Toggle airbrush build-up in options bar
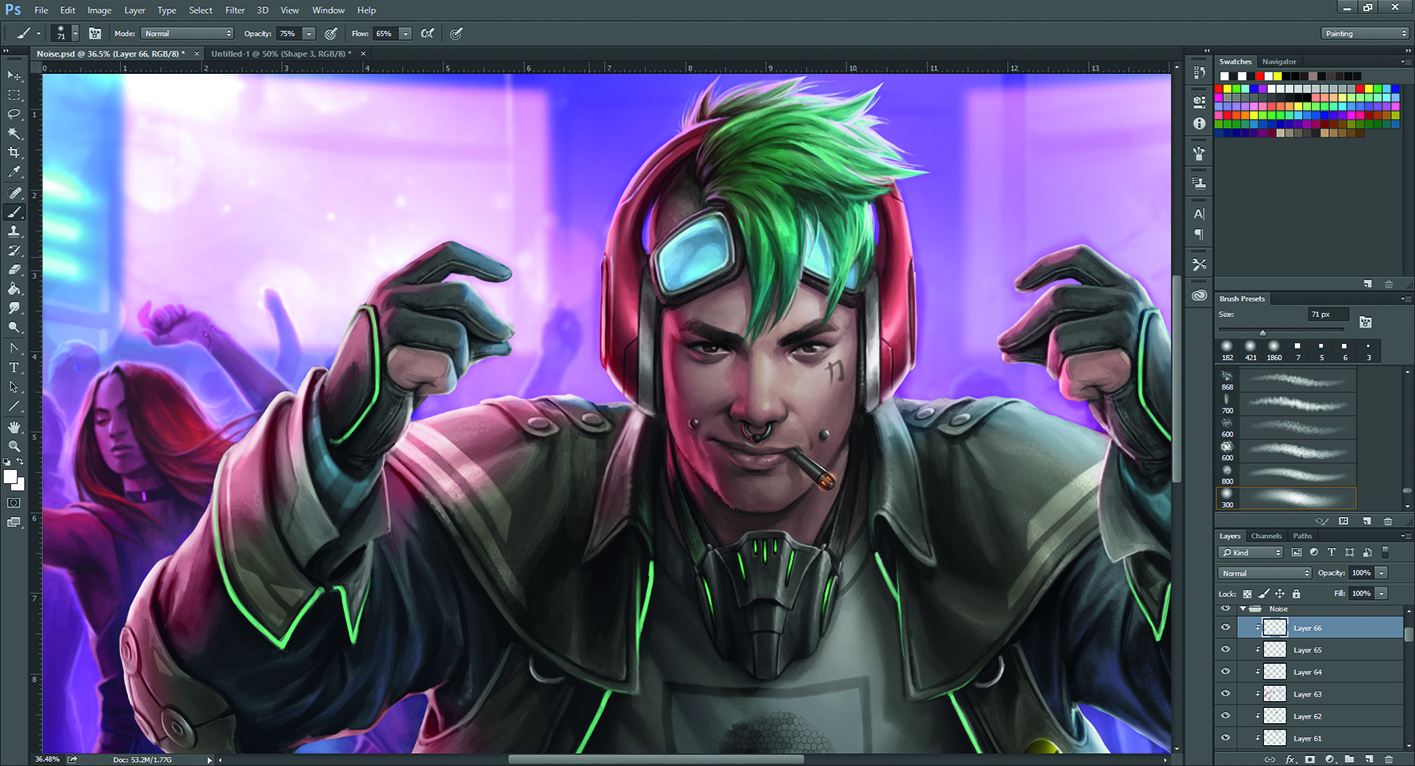This screenshot has height=766, width=1415. (427, 34)
